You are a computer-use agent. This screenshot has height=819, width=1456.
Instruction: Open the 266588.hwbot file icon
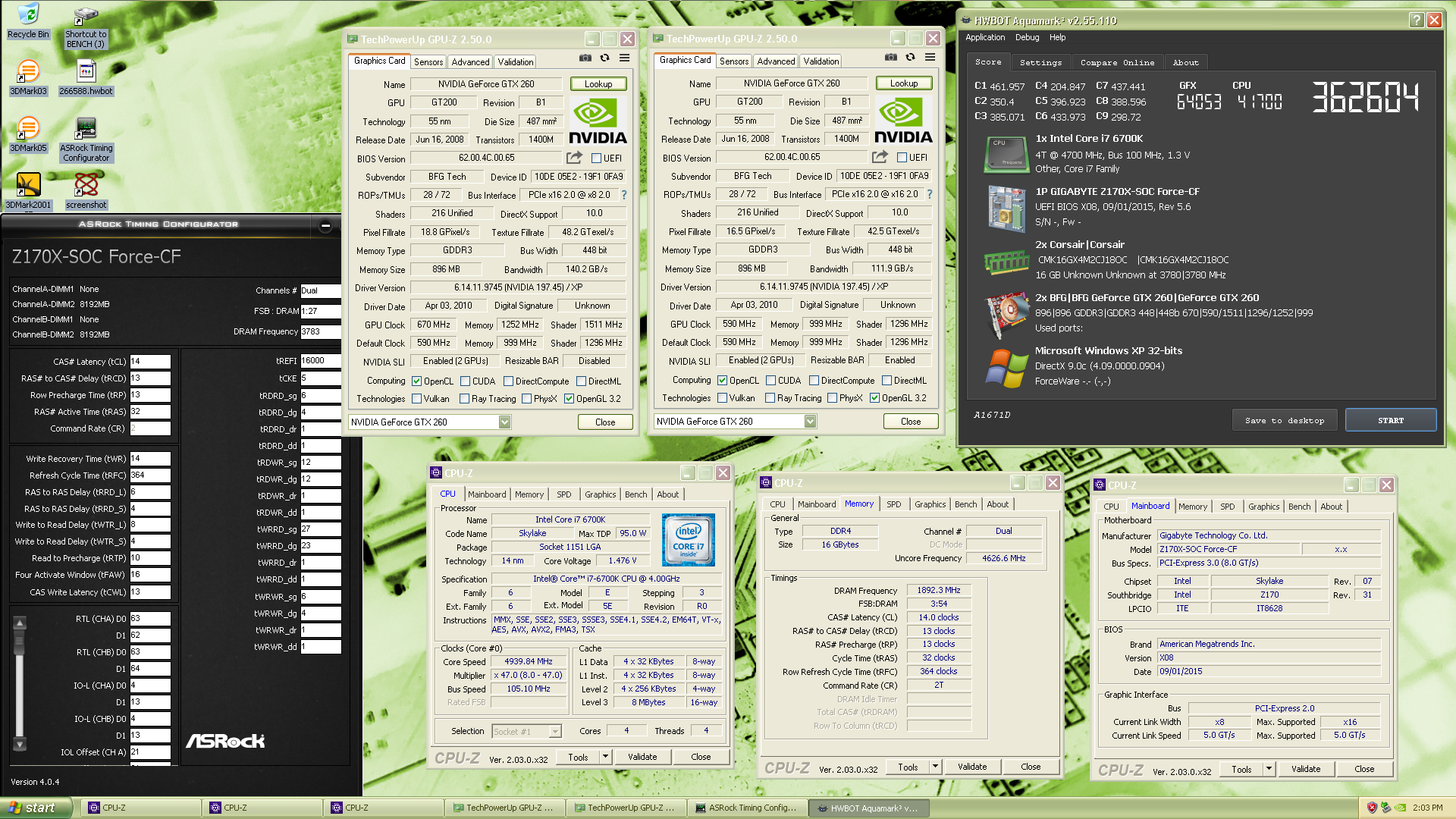point(86,77)
